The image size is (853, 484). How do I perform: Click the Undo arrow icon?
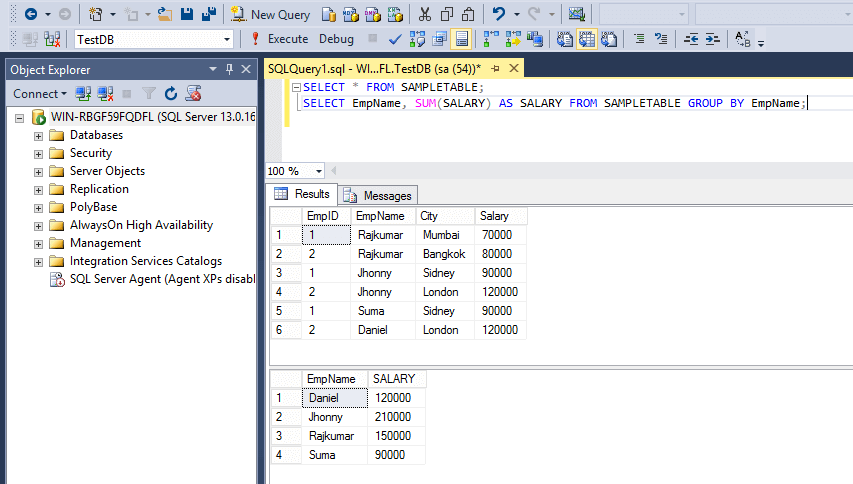[499, 14]
